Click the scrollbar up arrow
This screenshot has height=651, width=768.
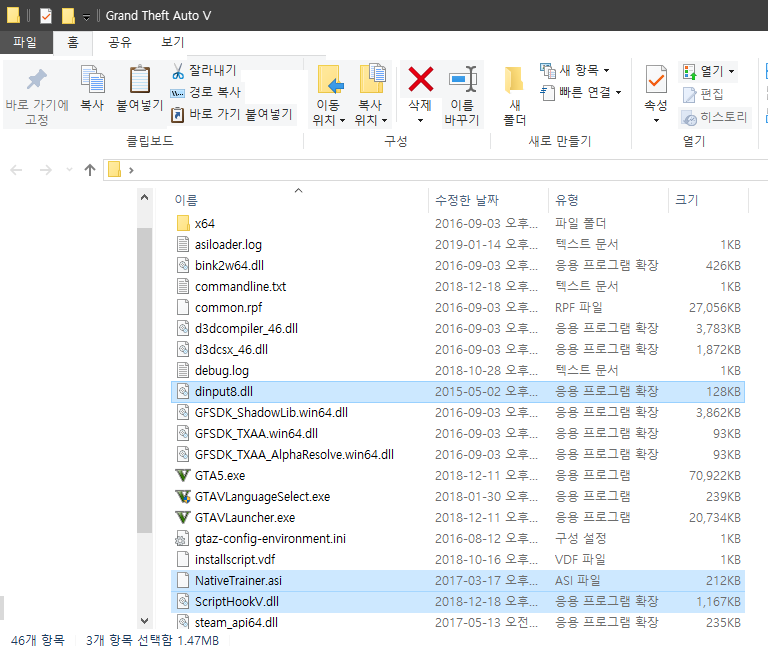(144, 198)
